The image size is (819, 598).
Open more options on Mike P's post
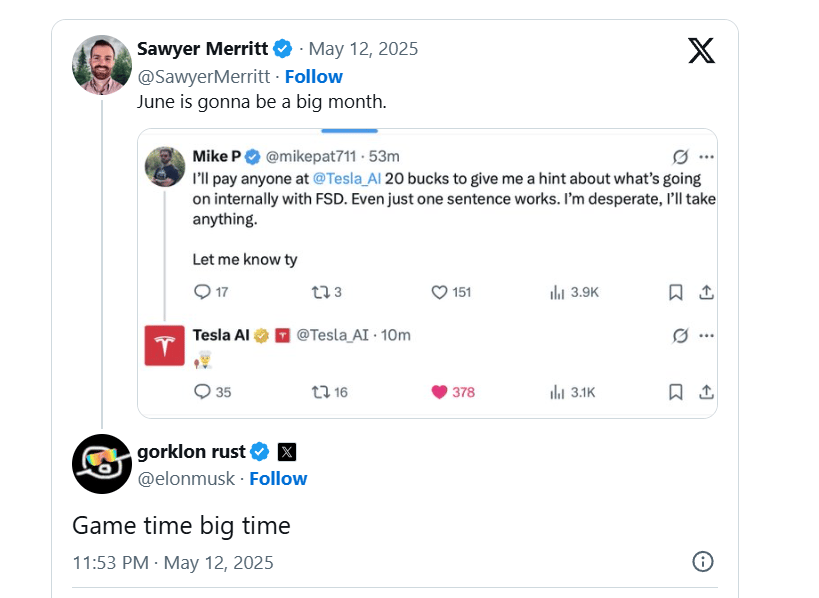706,157
